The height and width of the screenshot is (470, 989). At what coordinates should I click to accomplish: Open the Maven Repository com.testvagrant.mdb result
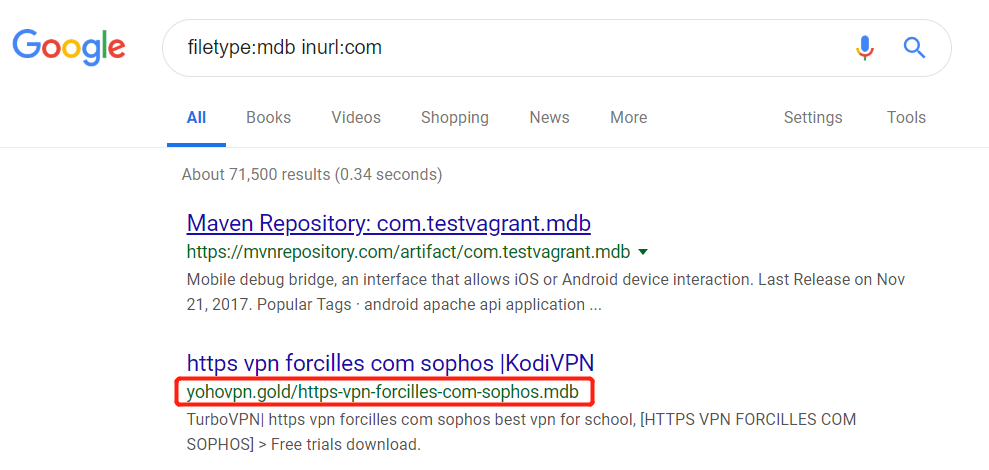point(388,222)
